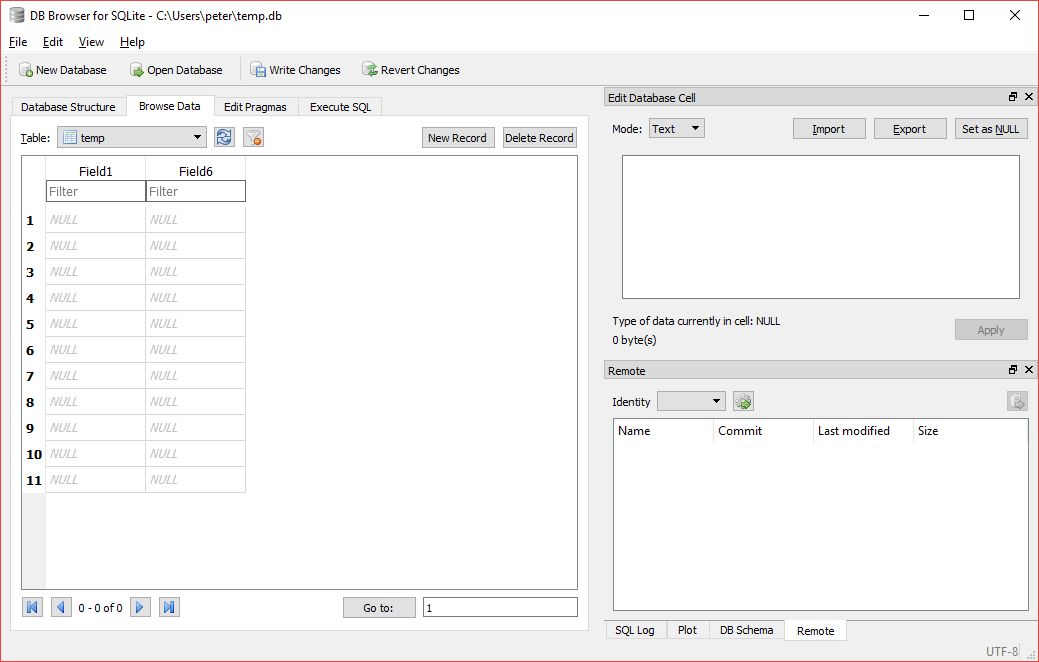
Task: Click the Go to button
Action: pos(379,606)
